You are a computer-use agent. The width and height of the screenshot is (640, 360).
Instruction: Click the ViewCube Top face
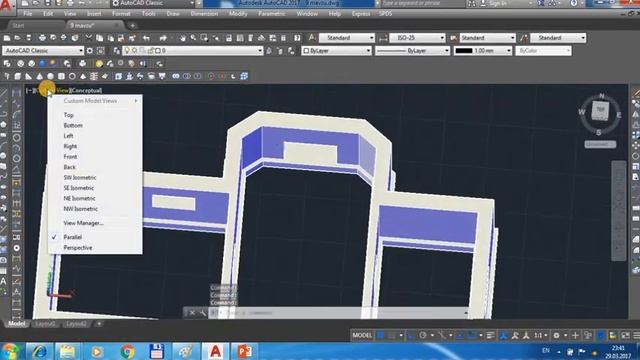[601, 110]
